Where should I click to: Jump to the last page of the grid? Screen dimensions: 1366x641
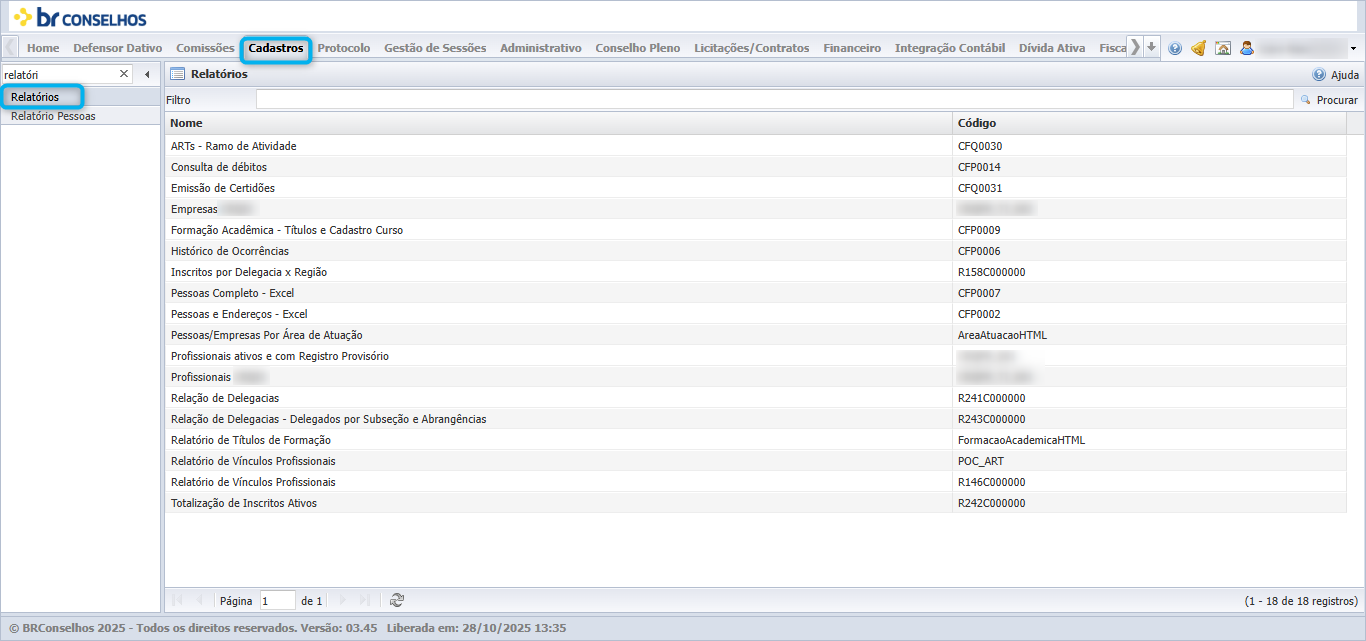[365, 600]
